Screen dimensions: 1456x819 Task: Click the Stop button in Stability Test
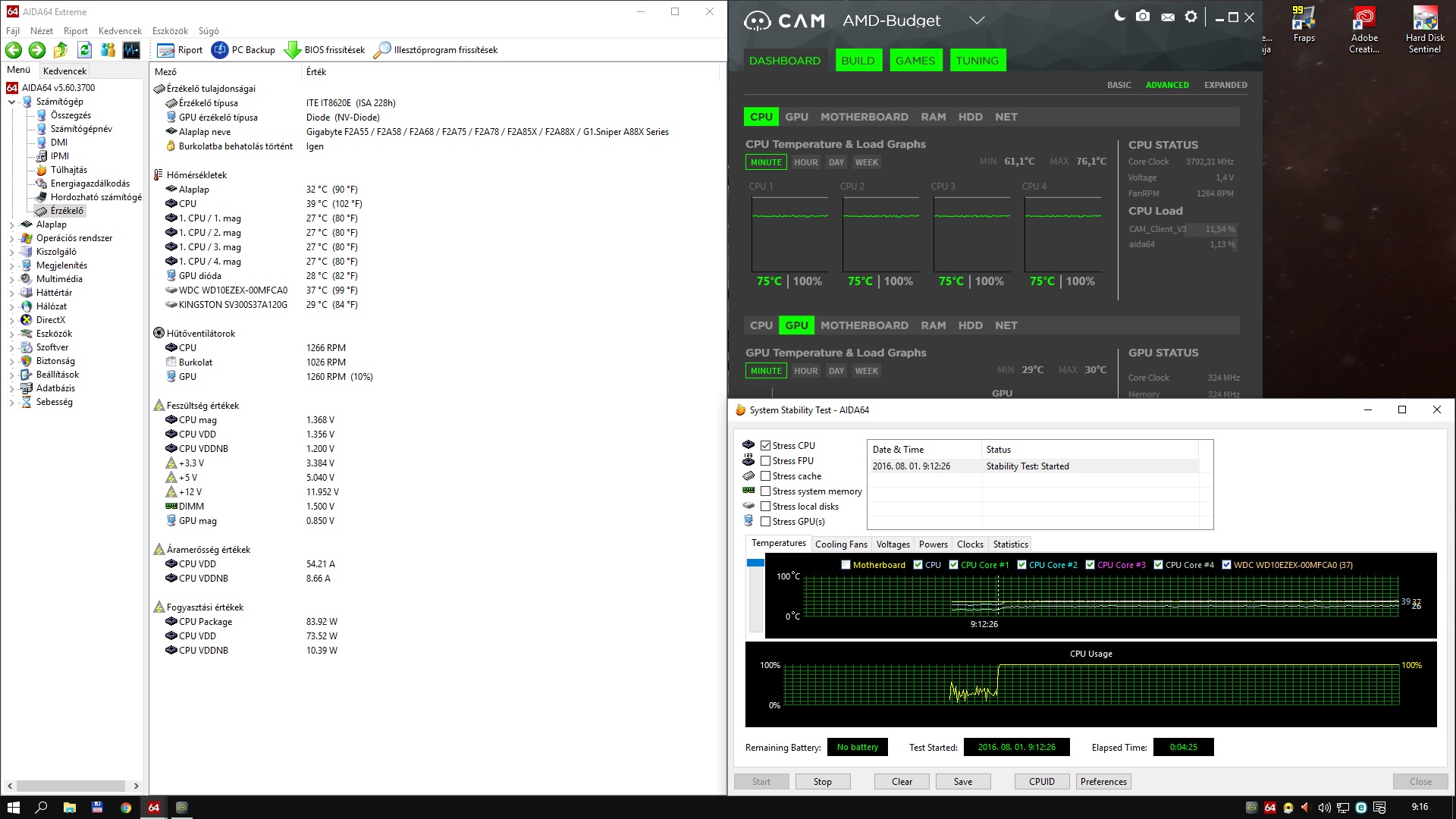823,782
